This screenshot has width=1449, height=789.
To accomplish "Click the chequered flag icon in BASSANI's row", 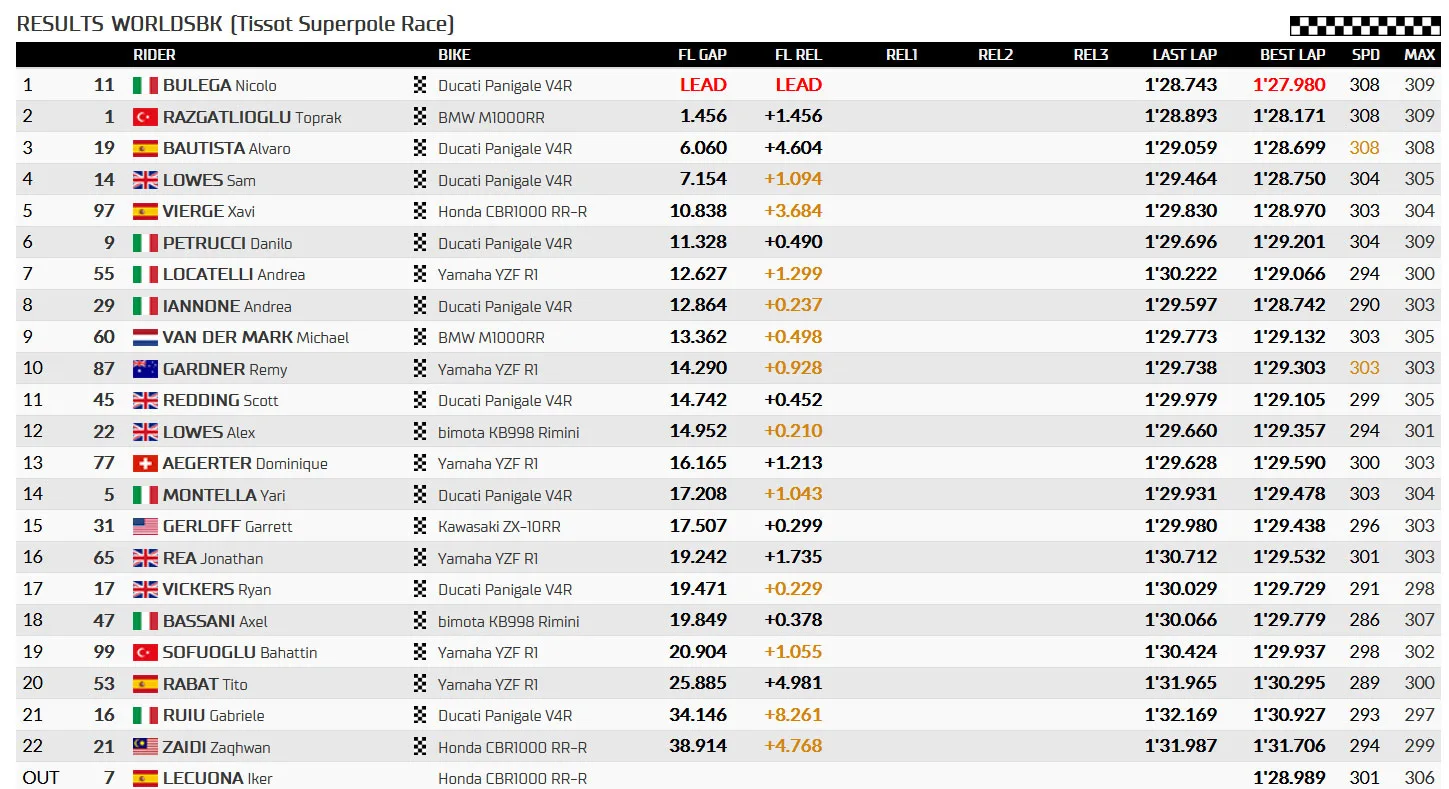I will pyautogui.click(x=420, y=621).
